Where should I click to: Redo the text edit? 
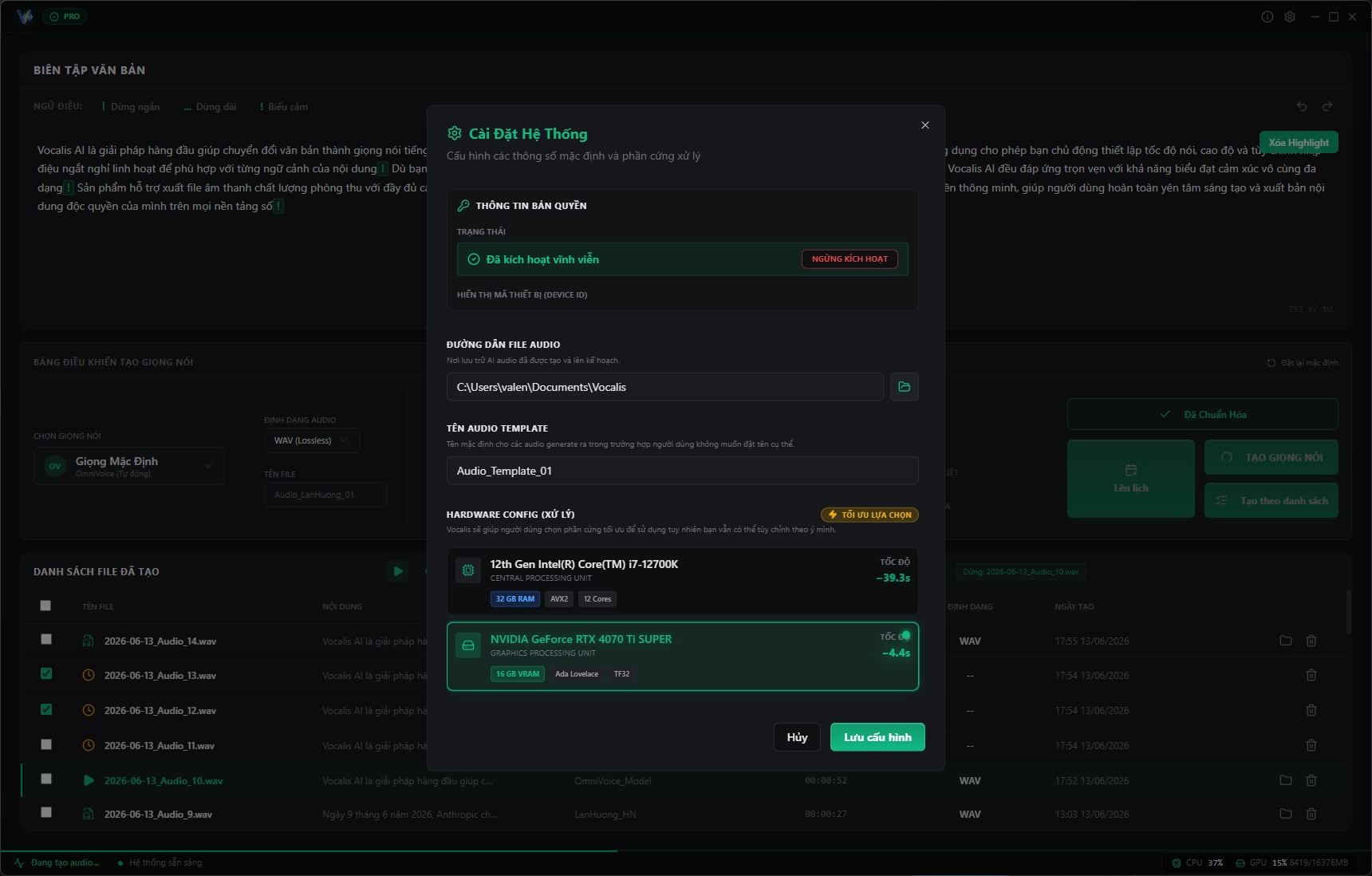tap(1327, 106)
